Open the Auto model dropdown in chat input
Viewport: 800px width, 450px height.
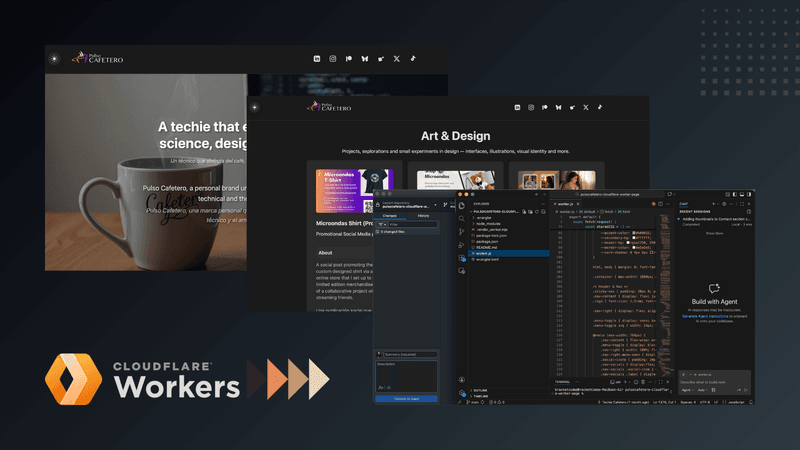point(703,390)
